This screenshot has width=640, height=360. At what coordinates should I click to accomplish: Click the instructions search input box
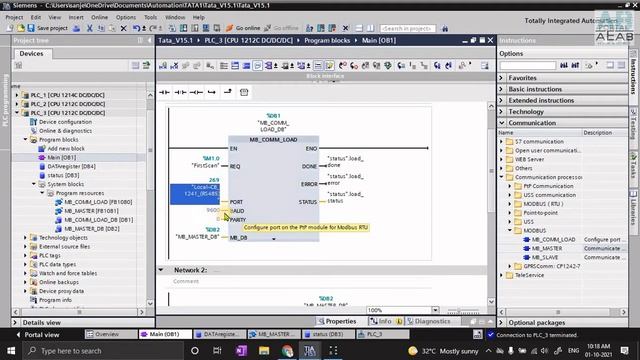coord(528,65)
